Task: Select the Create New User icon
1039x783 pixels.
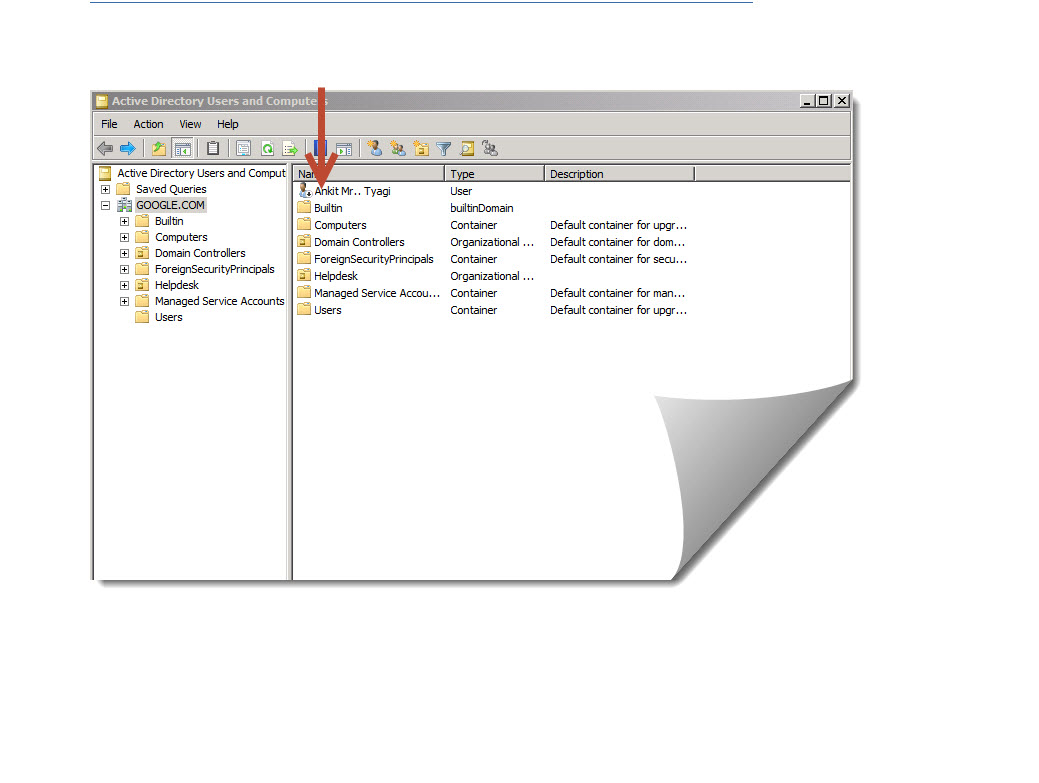Action: 374,148
